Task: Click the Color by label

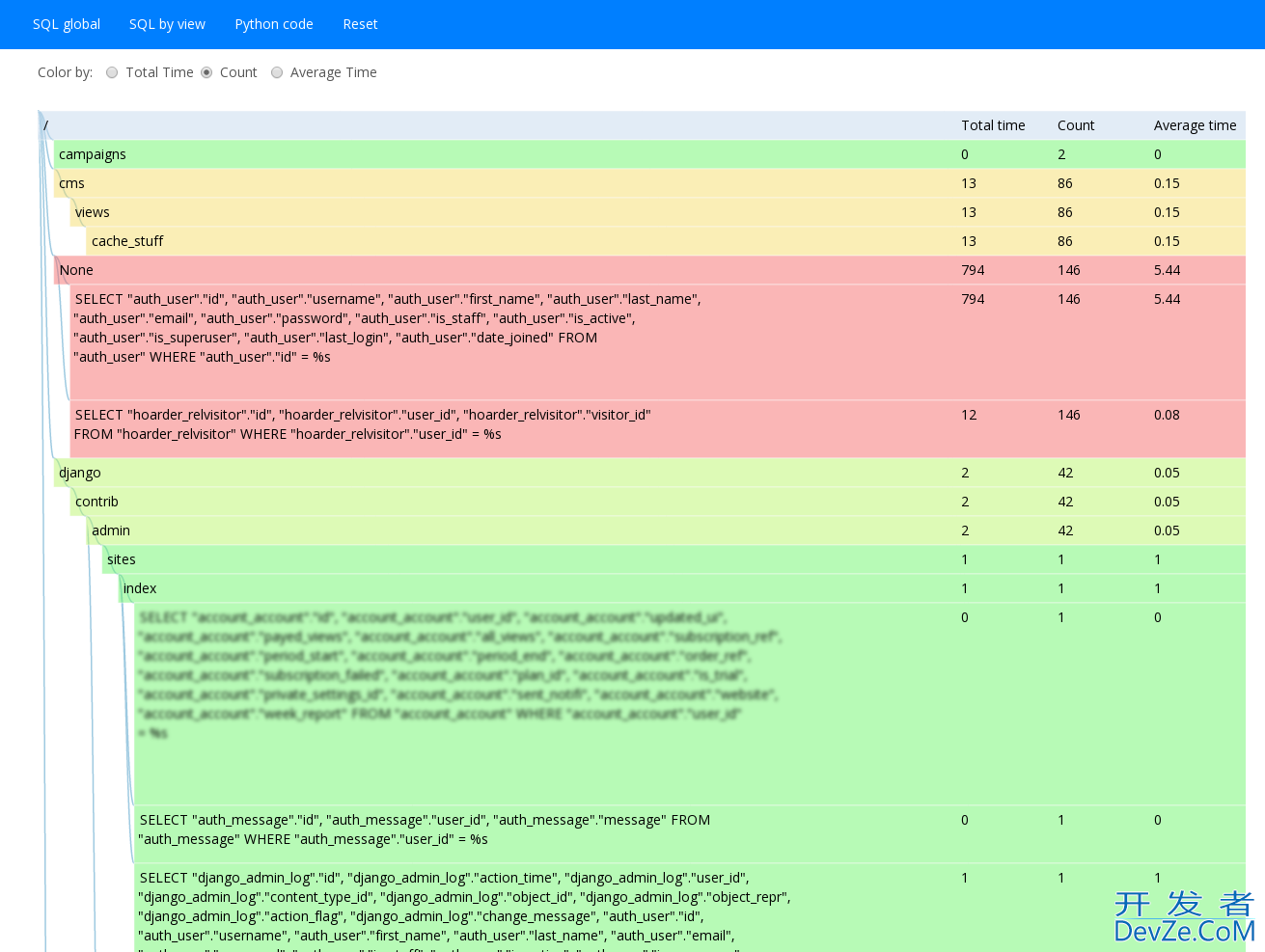Action: [66, 72]
